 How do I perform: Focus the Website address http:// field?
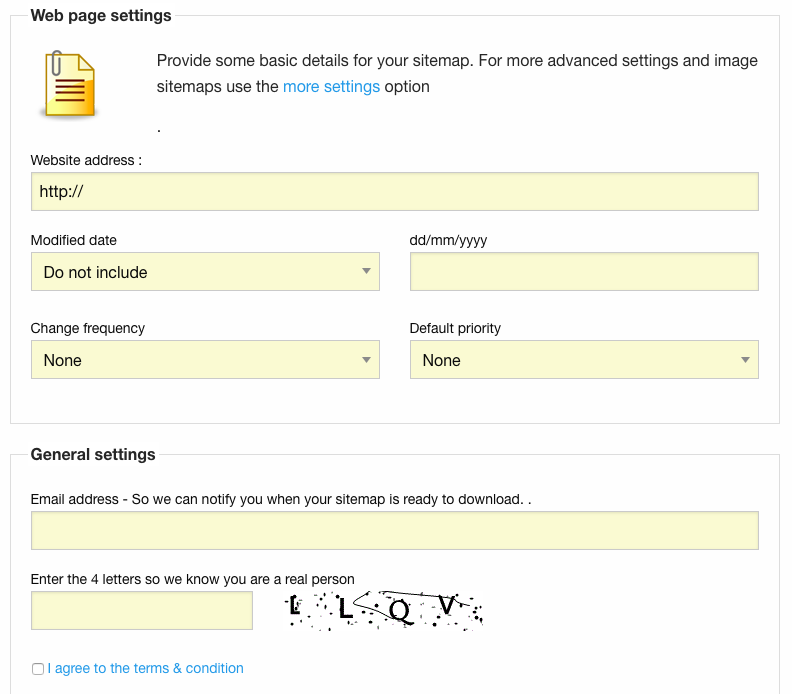394,191
